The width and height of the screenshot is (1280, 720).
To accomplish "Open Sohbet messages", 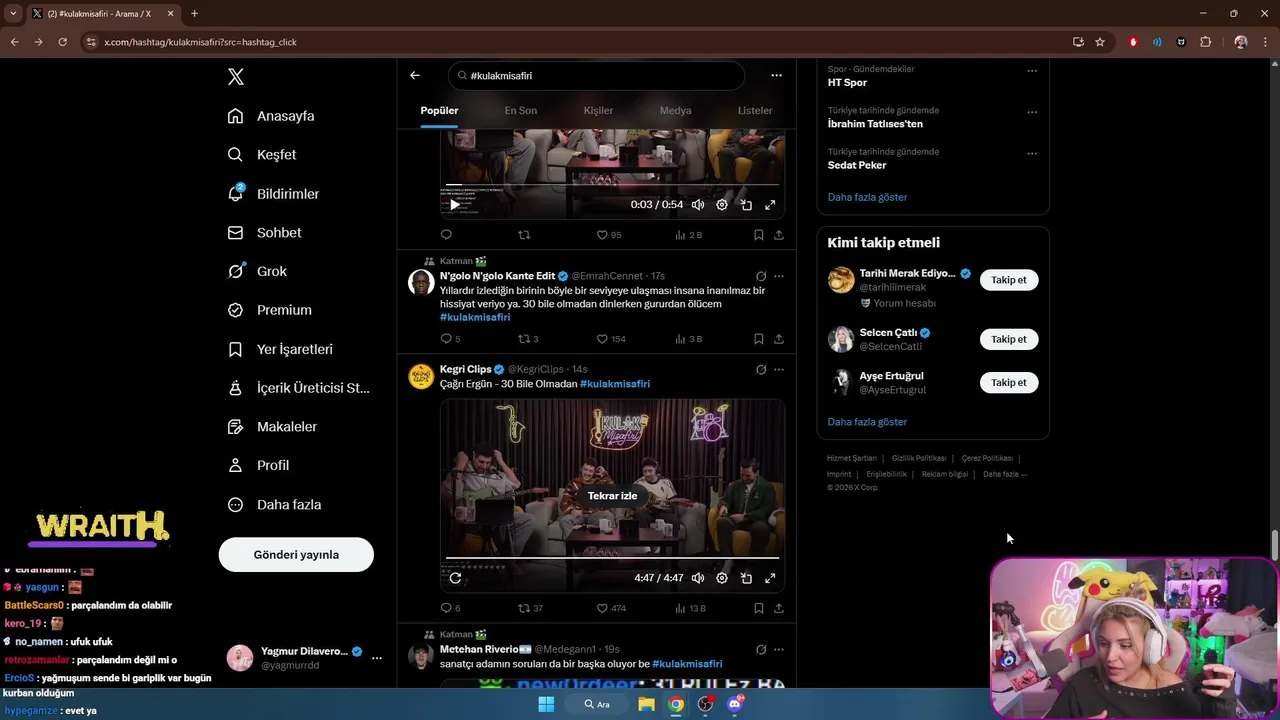I will pos(264,233).
